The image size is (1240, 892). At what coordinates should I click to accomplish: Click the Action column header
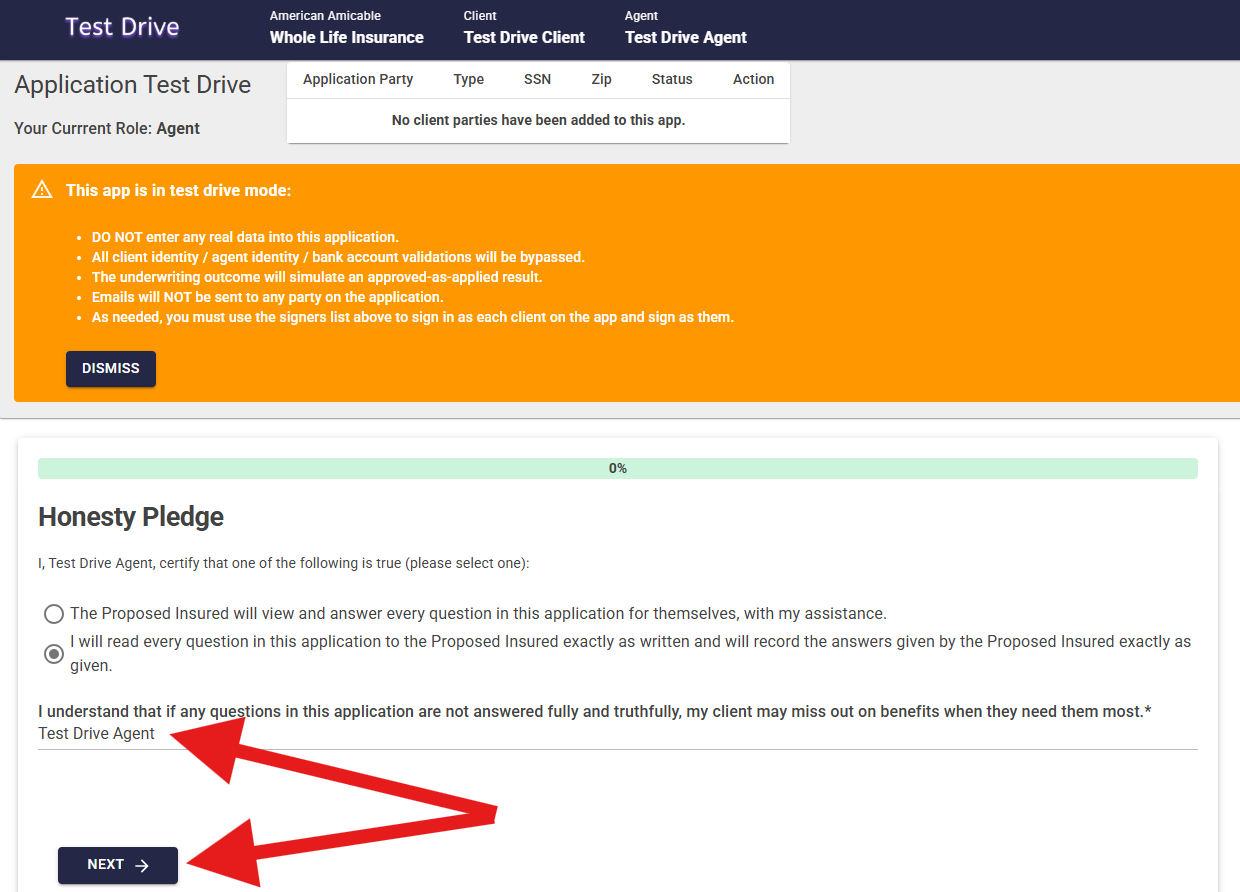(x=753, y=80)
